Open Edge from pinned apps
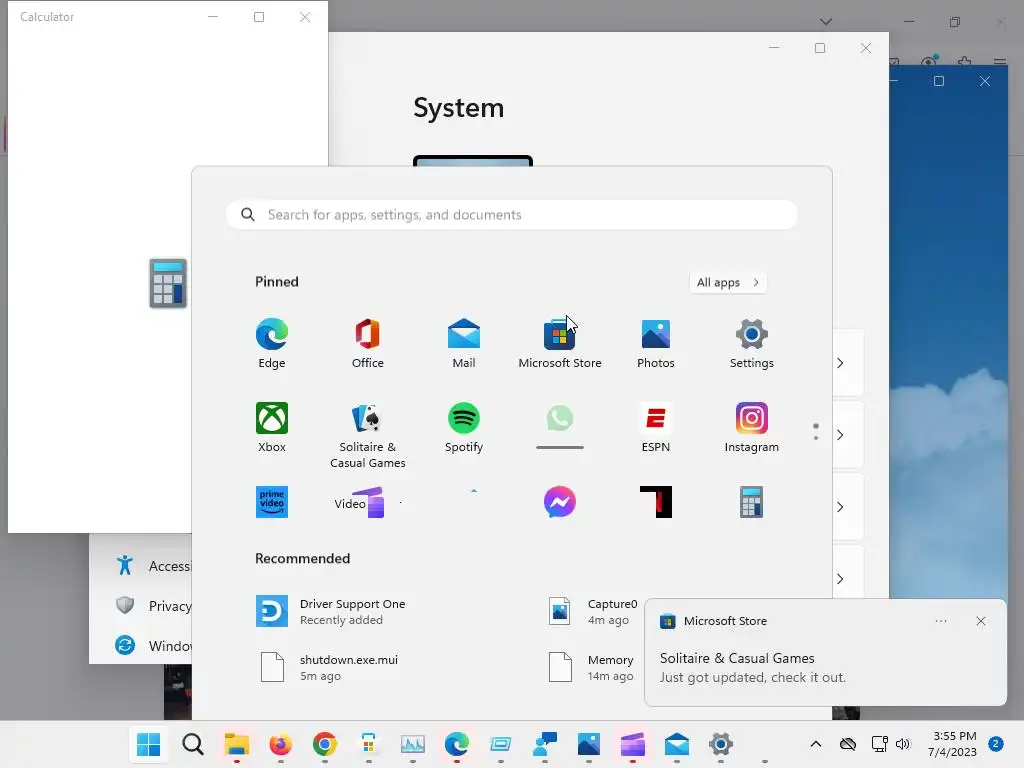The image size is (1024, 768). tap(272, 344)
